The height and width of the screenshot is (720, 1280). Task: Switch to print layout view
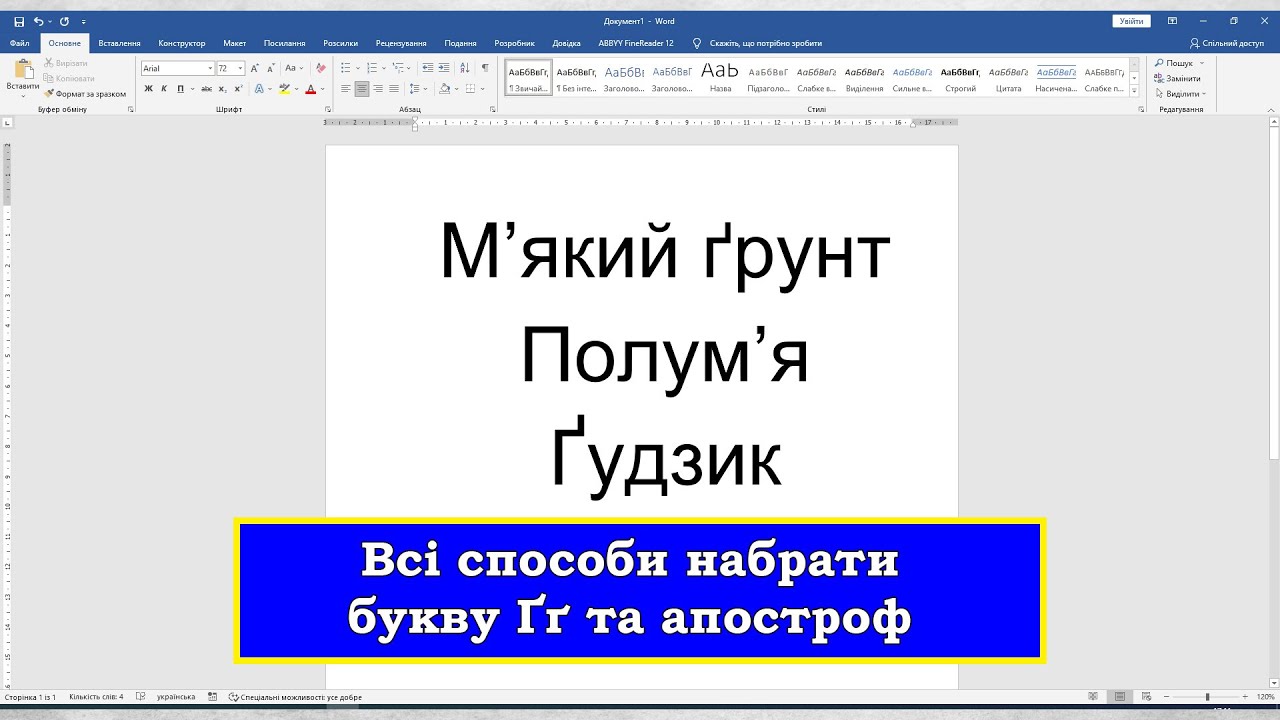[1120, 697]
